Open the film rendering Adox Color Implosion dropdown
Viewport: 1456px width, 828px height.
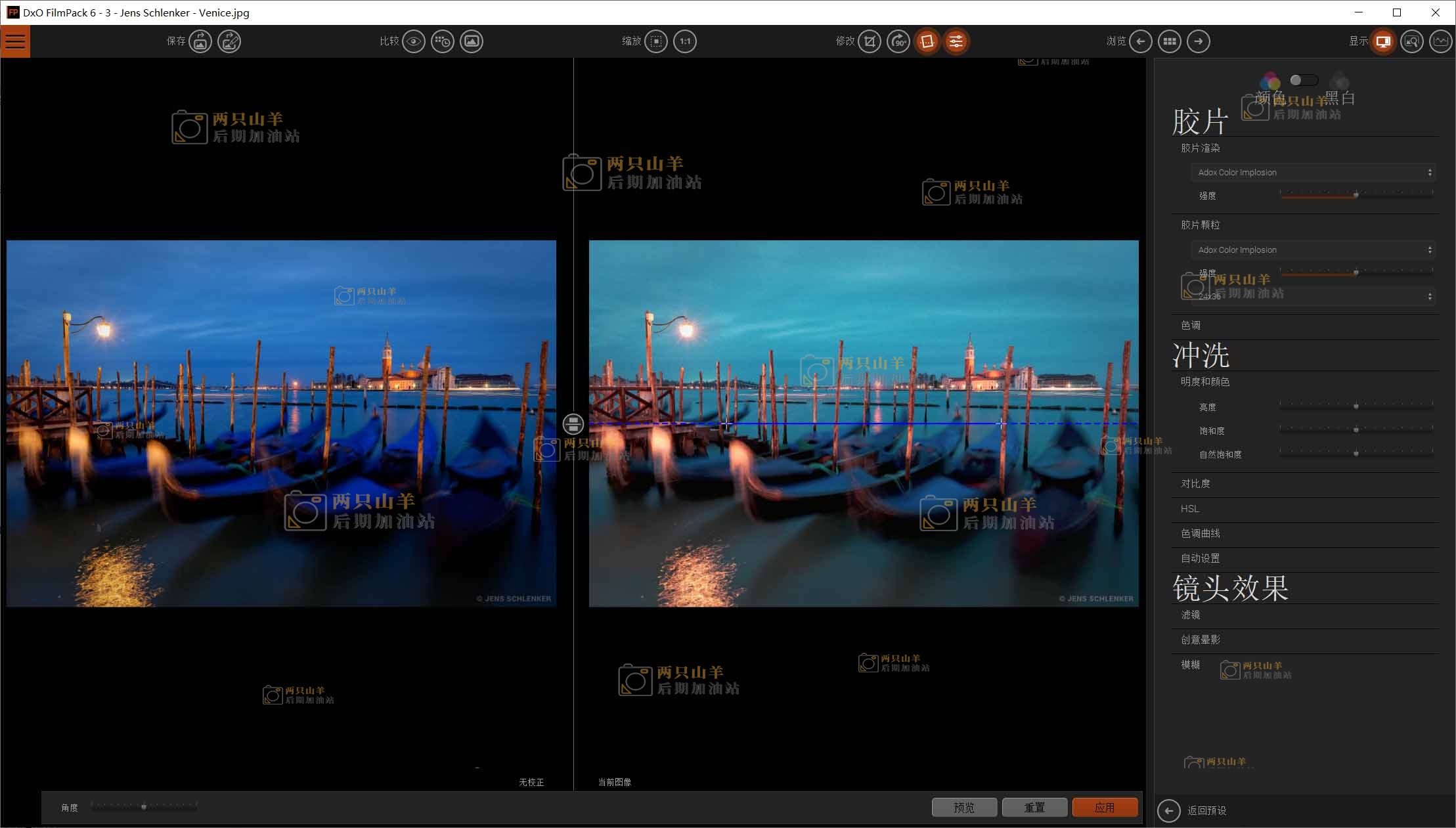pyautogui.click(x=1313, y=173)
